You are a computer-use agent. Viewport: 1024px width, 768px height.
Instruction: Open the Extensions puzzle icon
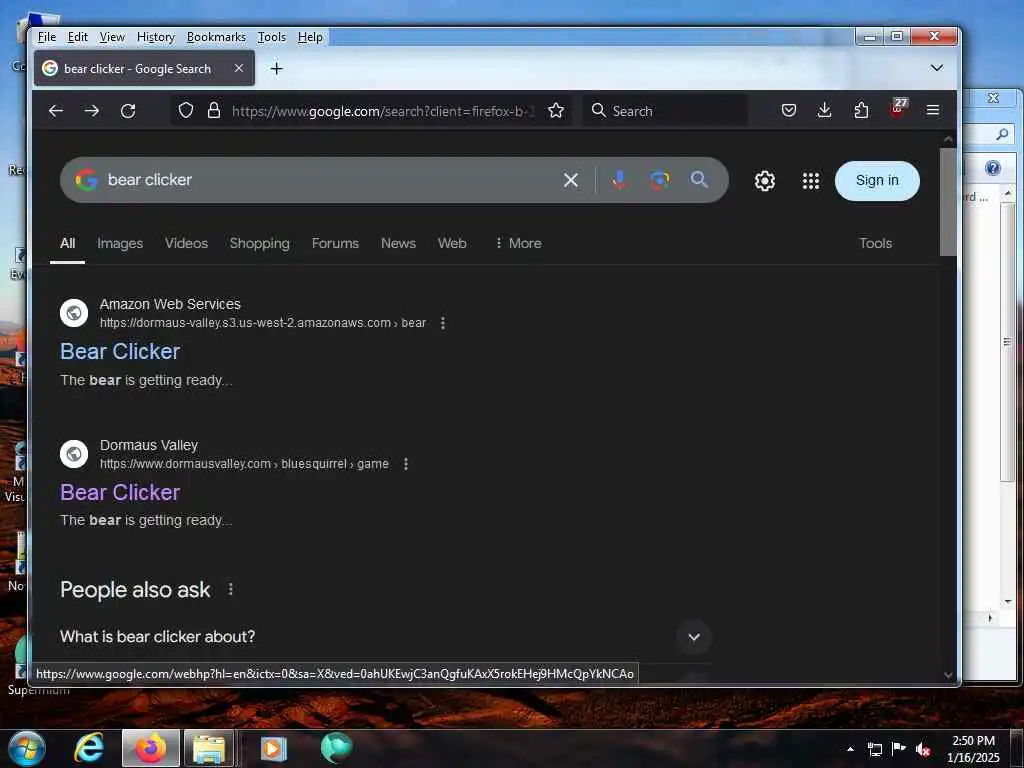(861, 110)
